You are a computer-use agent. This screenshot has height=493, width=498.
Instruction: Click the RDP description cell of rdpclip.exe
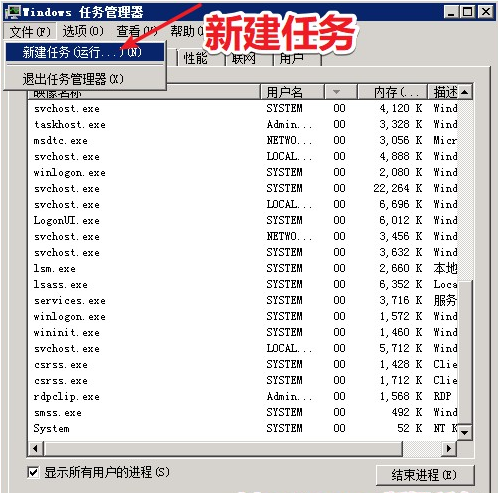click(442, 396)
